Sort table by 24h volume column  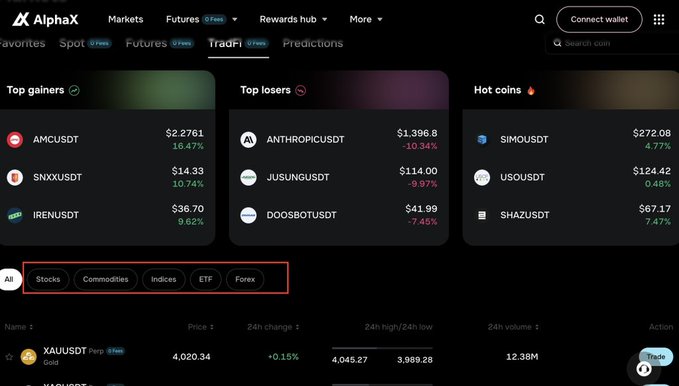513,327
